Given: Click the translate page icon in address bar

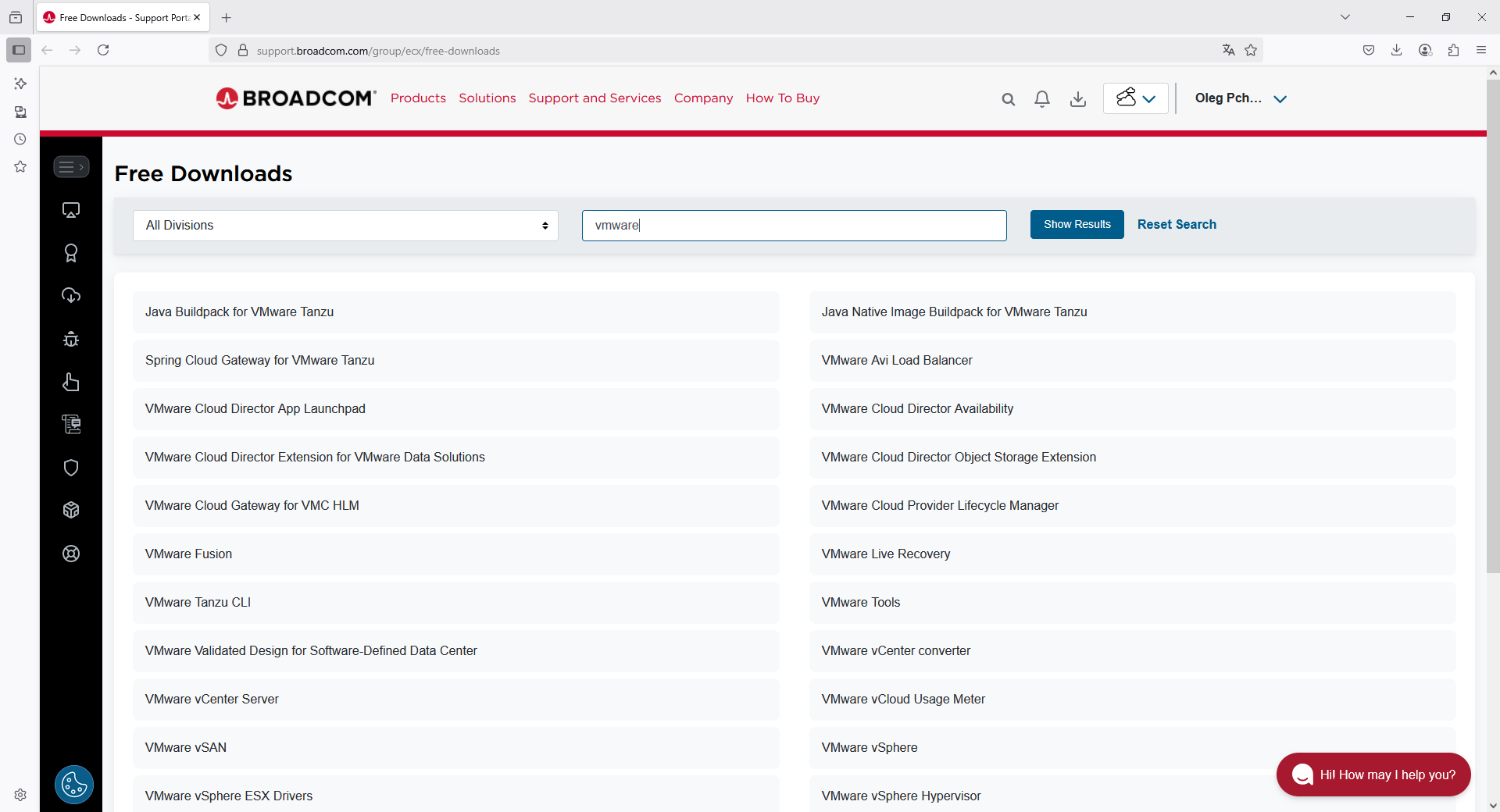Looking at the screenshot, I should 1229,50.
